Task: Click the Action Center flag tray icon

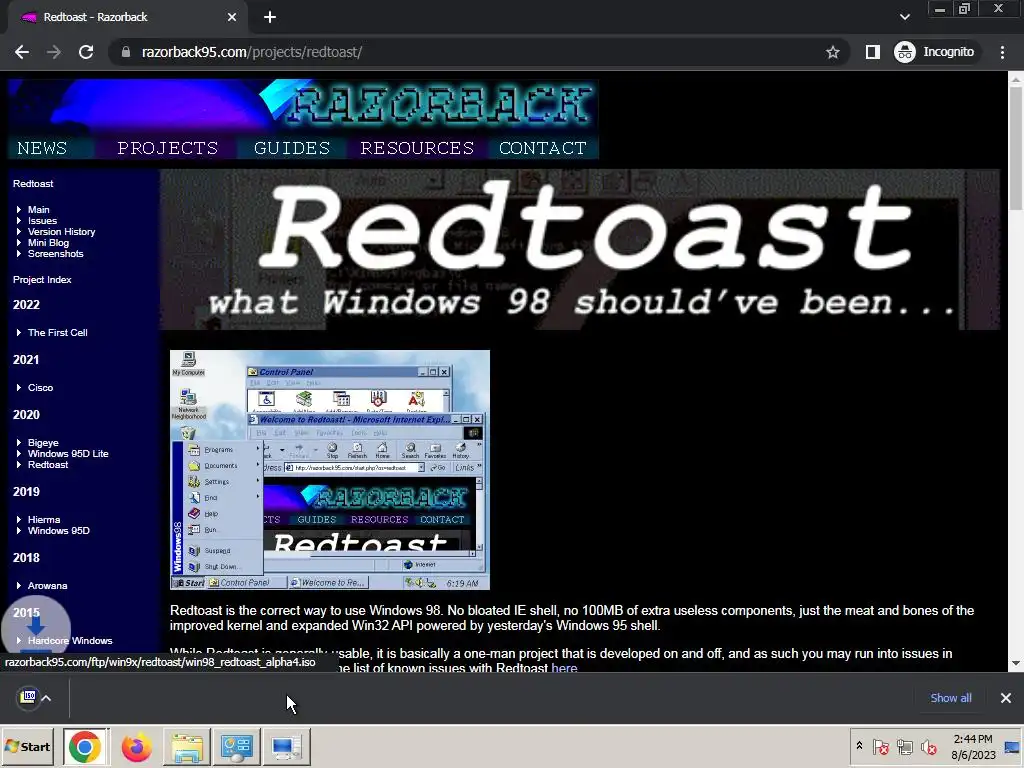Action: [x=880, y=746]
